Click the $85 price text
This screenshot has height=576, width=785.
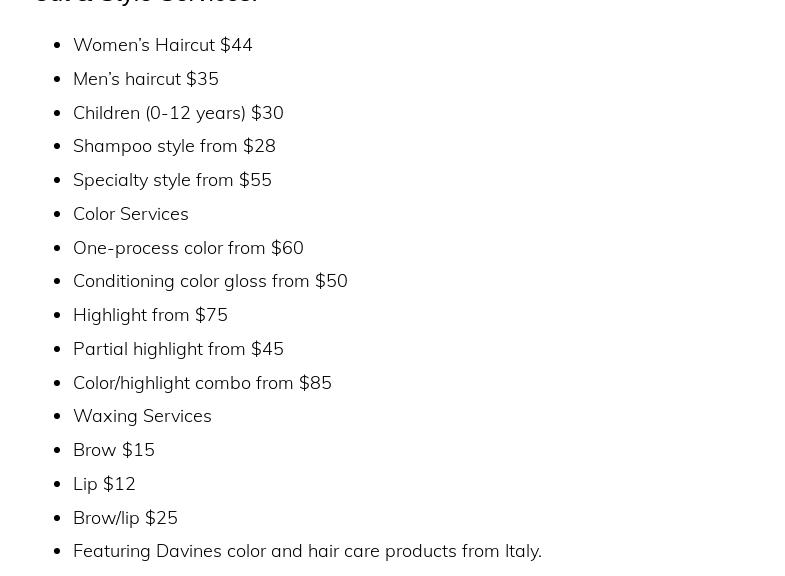tap(315, 382)
